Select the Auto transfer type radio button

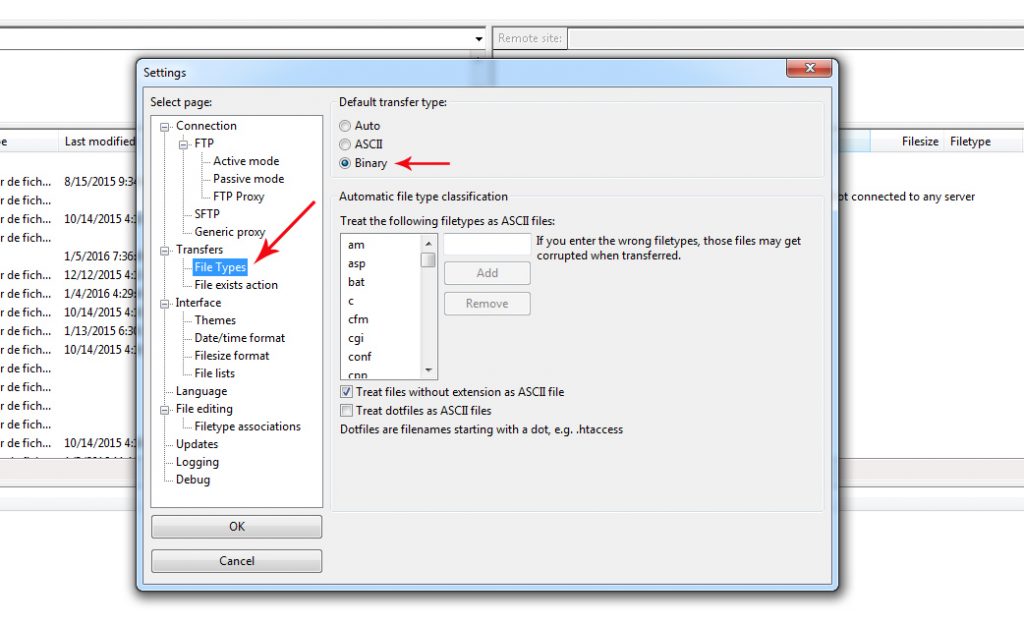pos(345,126)
